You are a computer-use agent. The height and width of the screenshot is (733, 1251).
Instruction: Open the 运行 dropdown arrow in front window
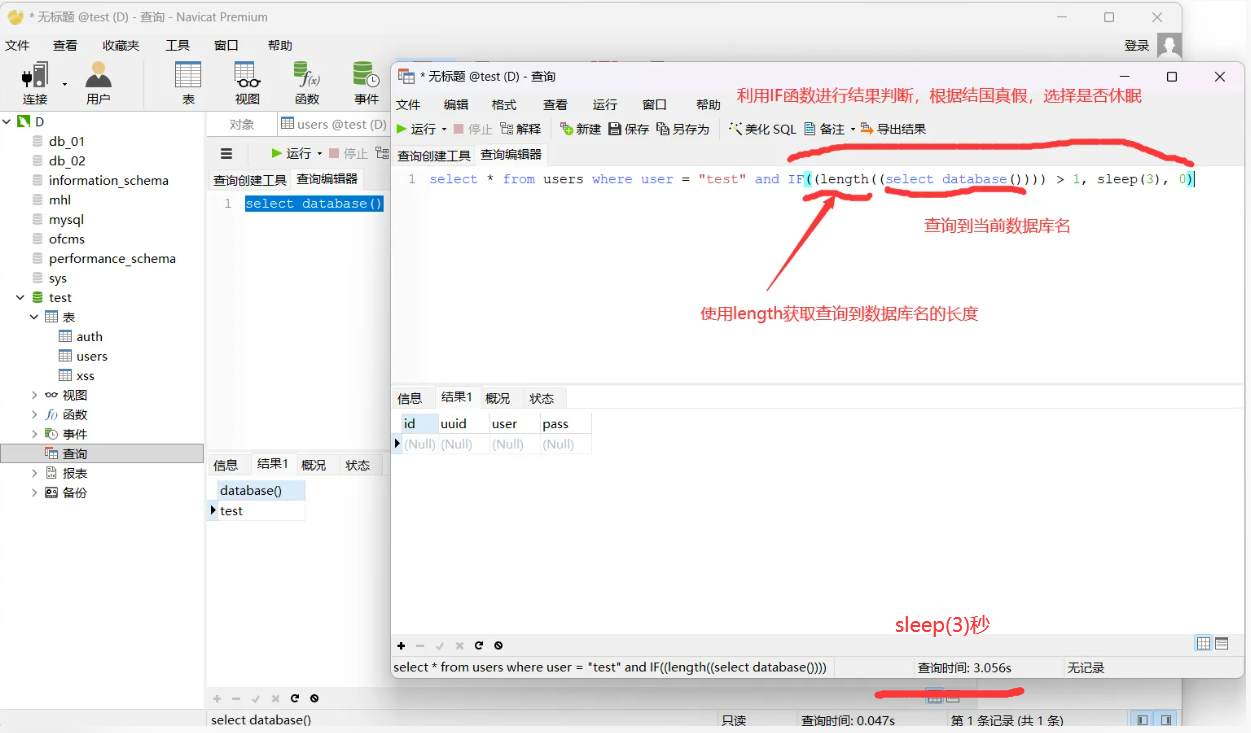click(444, 130)
